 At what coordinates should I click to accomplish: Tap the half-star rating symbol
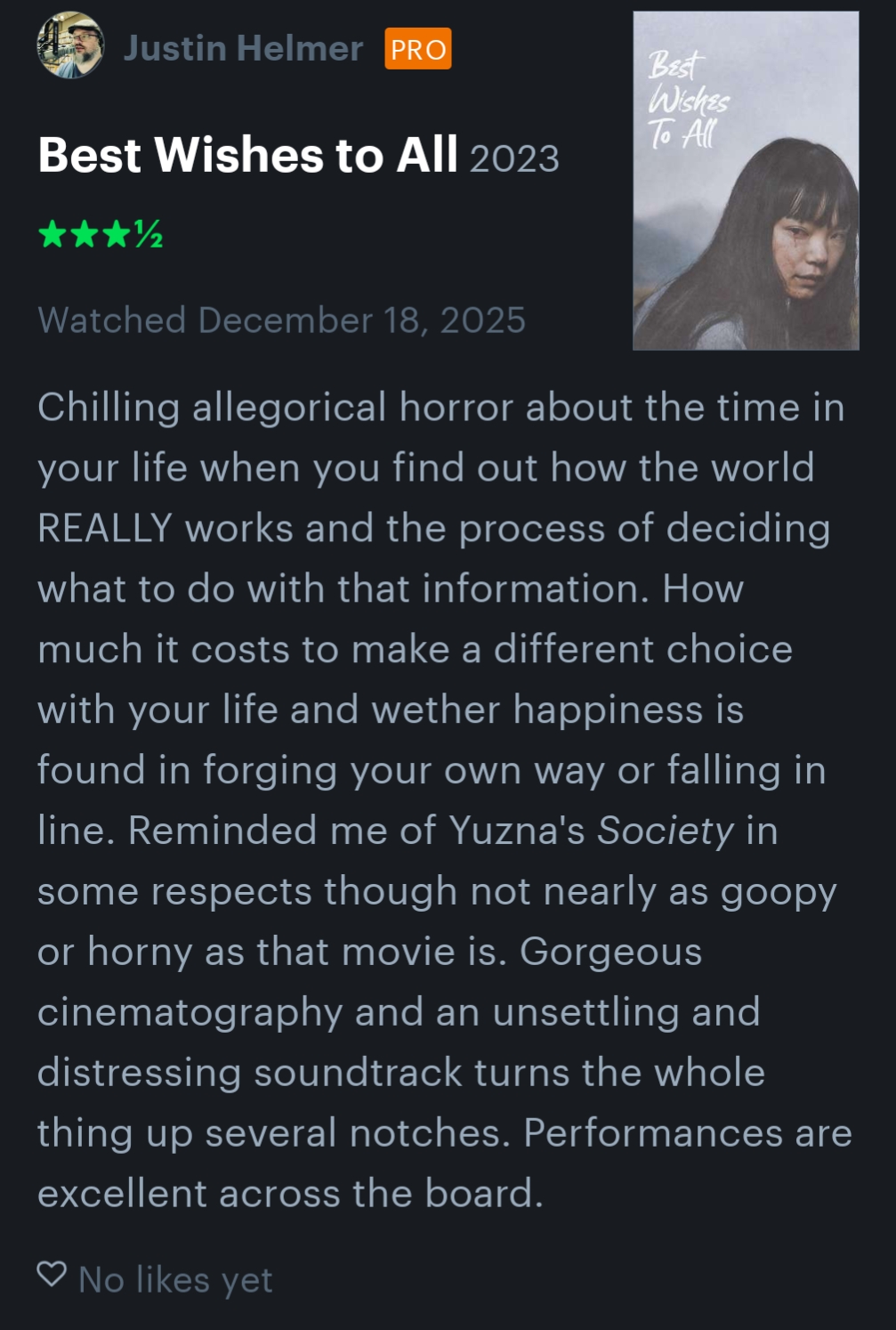coord(149,235)
